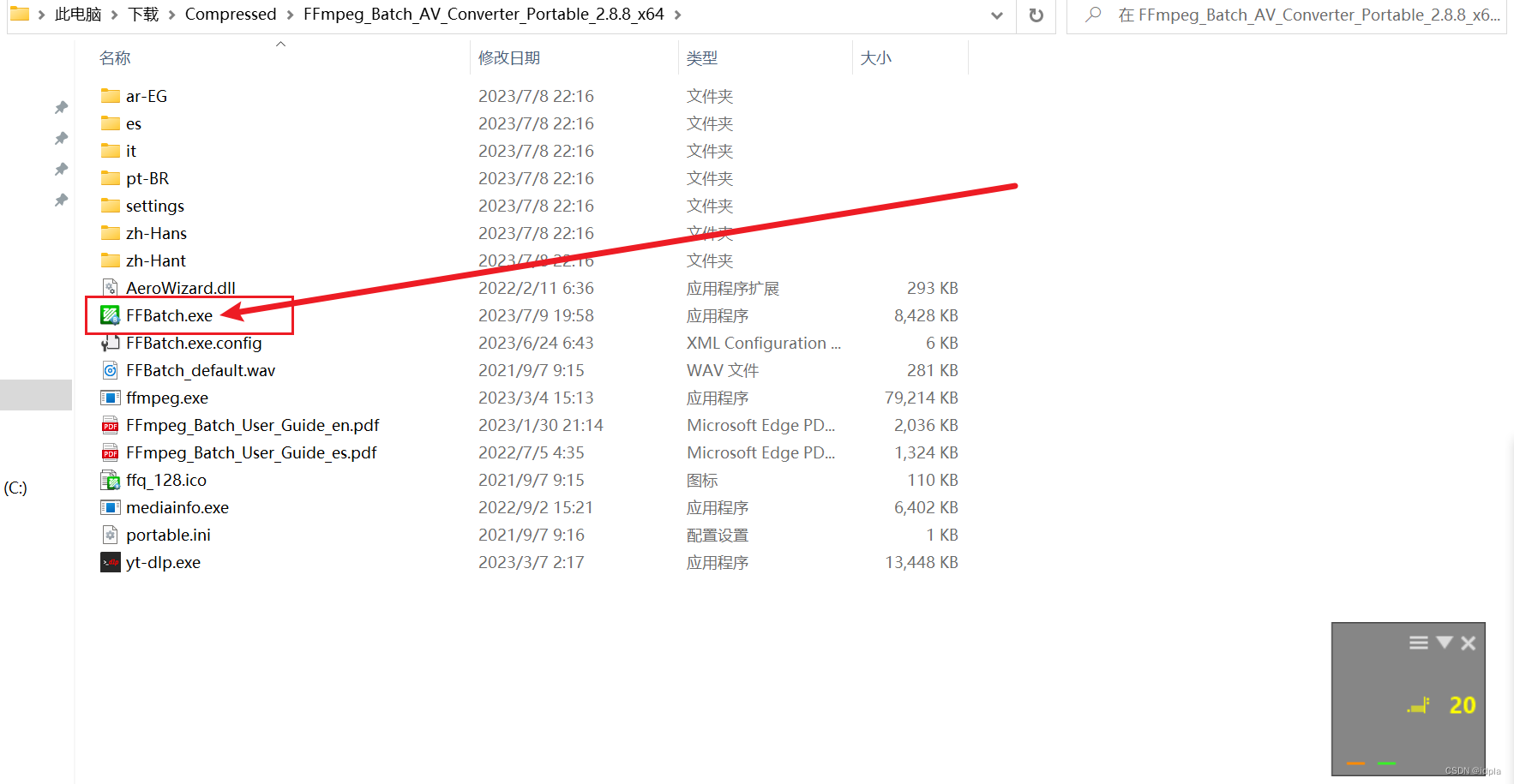Click the AeroWizard.dll file icon
Viewport: 1514px width, 784px height.
[x=110, y=288]
